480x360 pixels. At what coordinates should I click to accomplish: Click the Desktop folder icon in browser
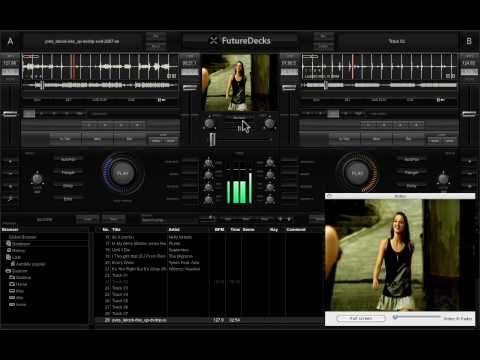click(x=12, y=277)
